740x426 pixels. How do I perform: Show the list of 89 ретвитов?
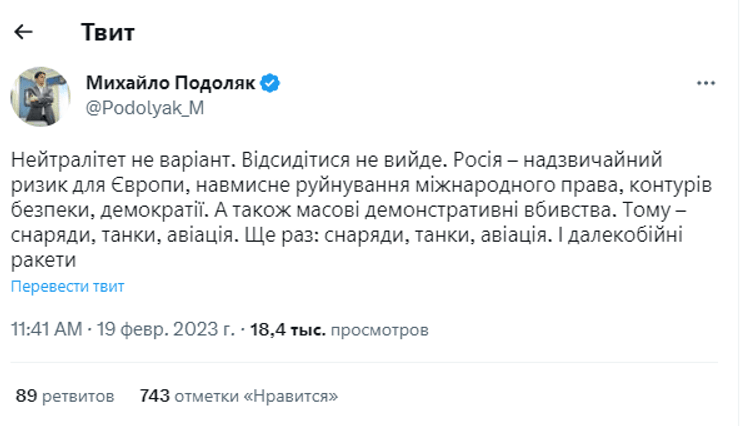tap(65, 396)
